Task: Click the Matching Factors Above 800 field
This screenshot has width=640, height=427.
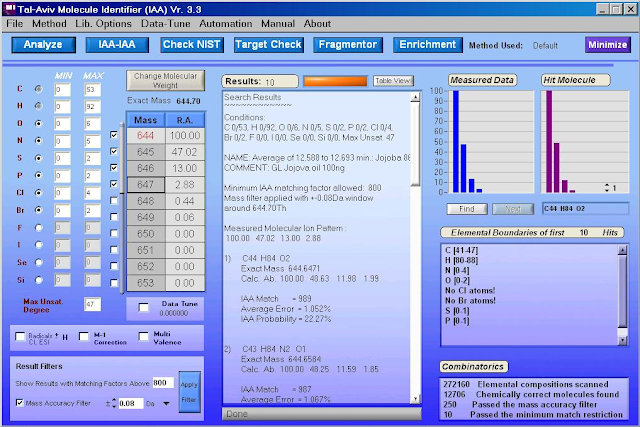Action: pos(163,383)
